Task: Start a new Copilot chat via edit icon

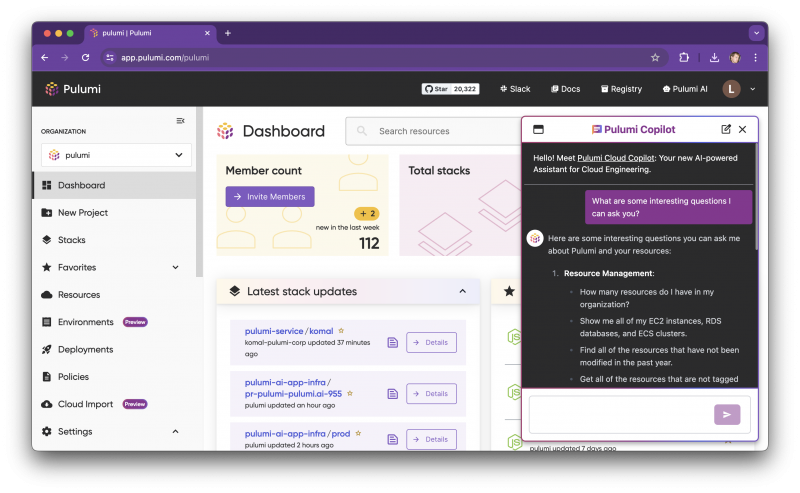Action: point(726,130)
